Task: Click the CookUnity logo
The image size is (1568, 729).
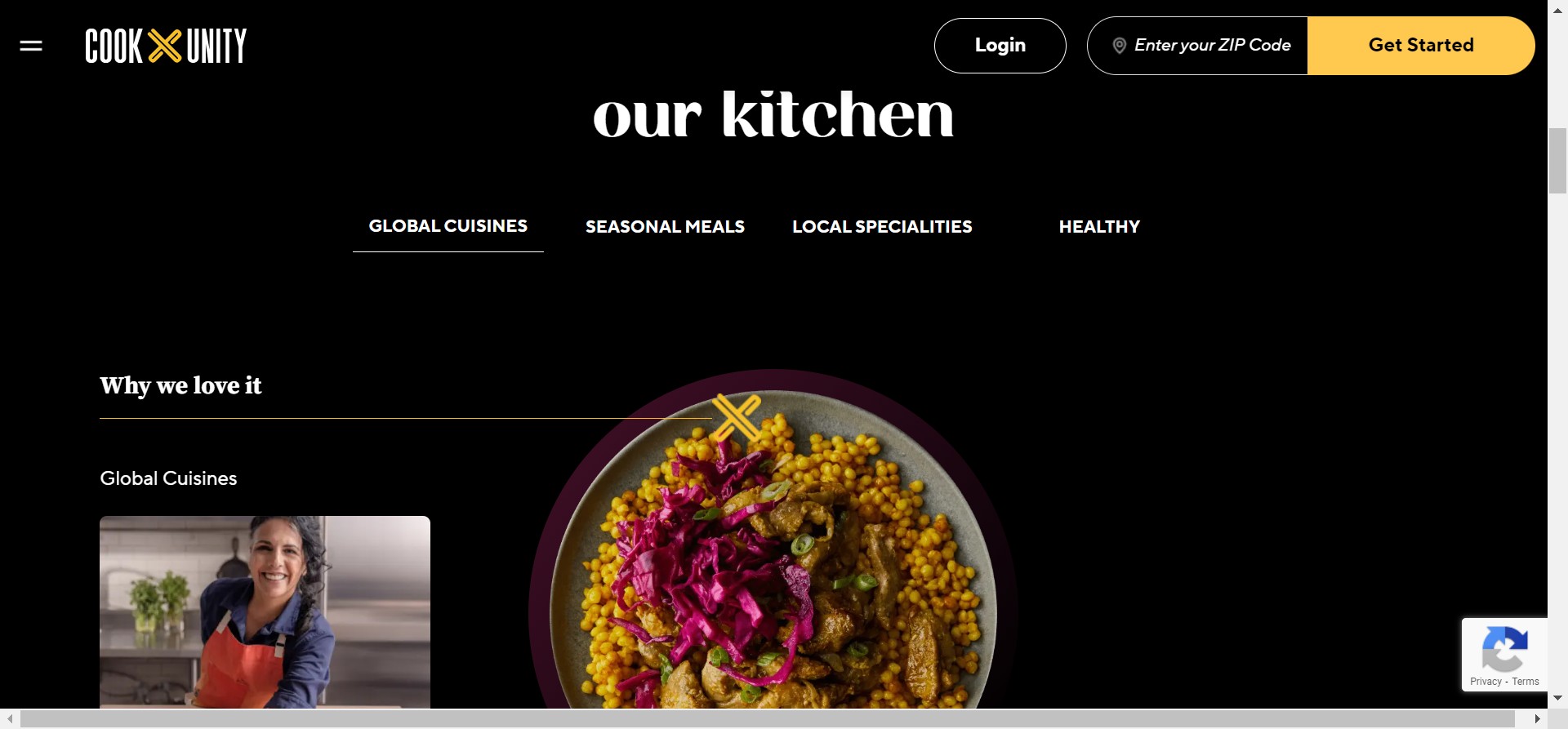Action: (166, 46)
